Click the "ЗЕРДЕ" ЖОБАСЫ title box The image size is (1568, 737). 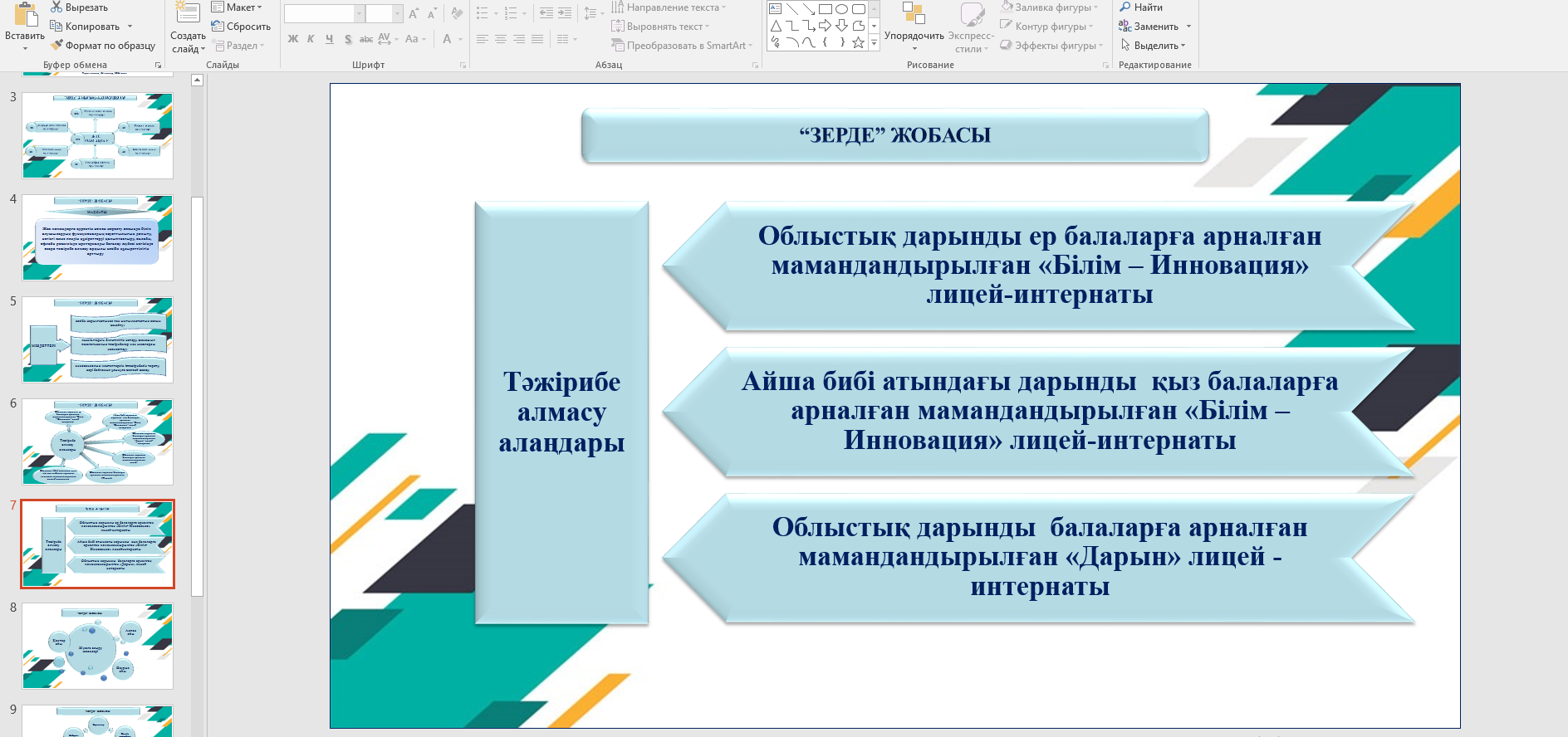click(x=894, y=135)
